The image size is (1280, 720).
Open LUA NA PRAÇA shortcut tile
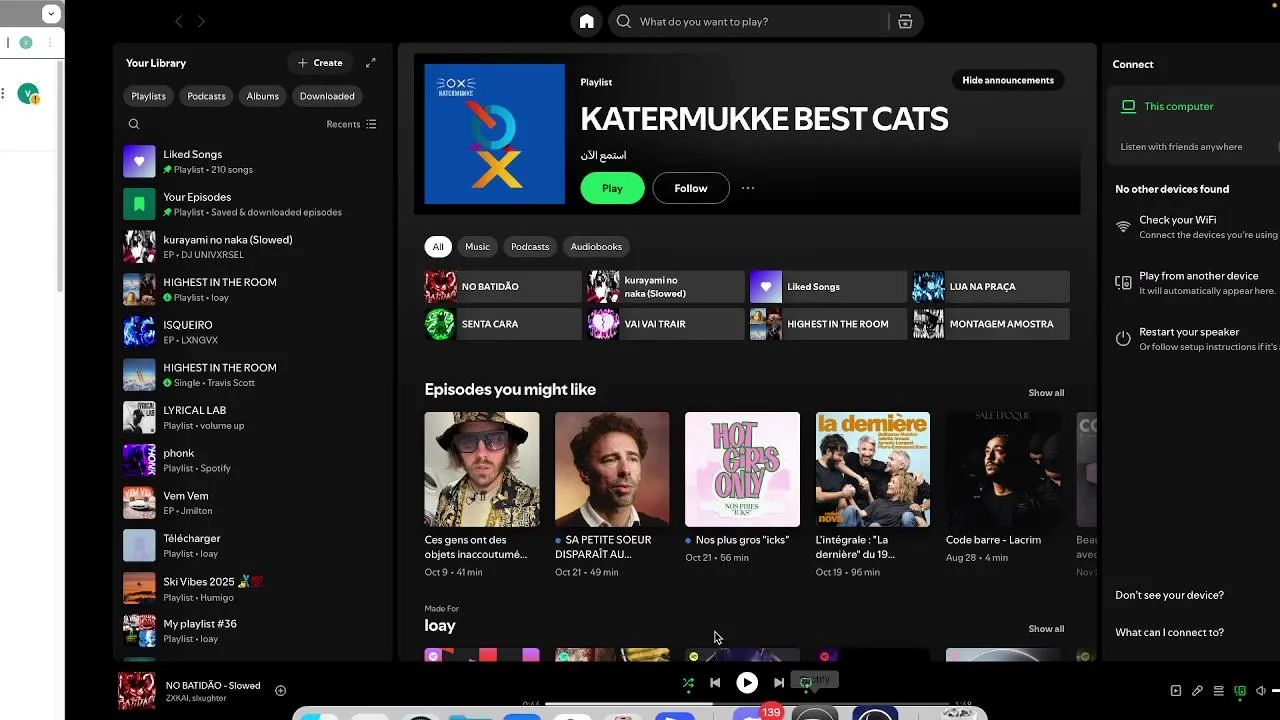tap(991, 286)
